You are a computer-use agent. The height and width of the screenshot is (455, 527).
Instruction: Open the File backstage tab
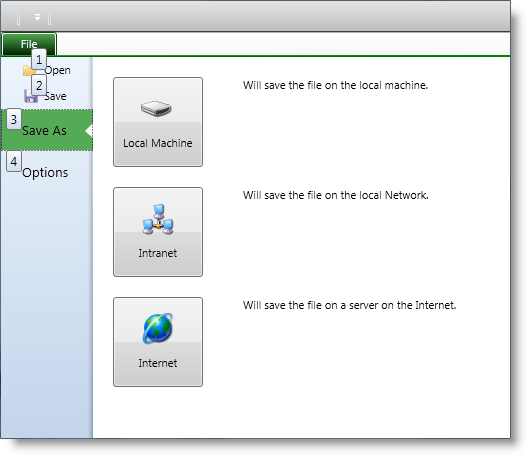pyautogui.click(x=29, y=44)
